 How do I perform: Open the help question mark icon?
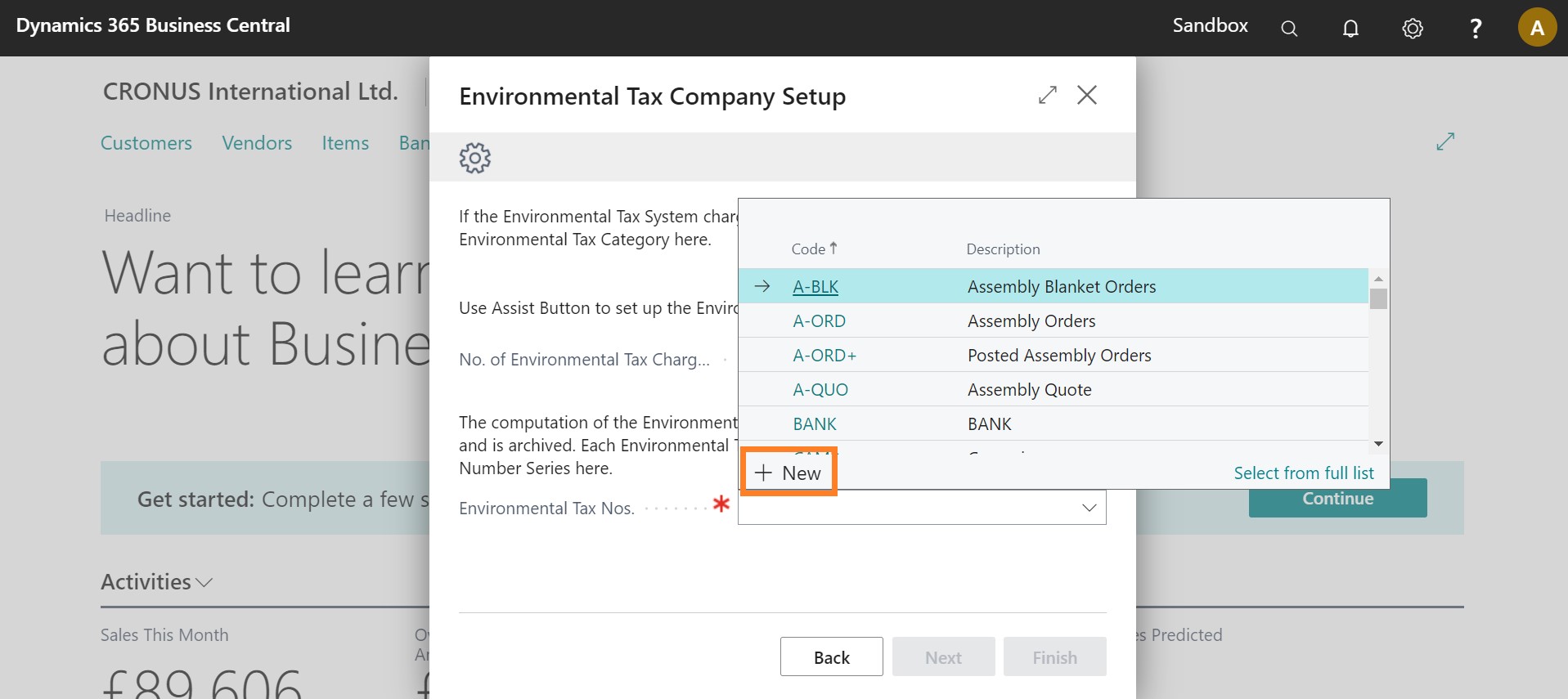pos(1476,29)
